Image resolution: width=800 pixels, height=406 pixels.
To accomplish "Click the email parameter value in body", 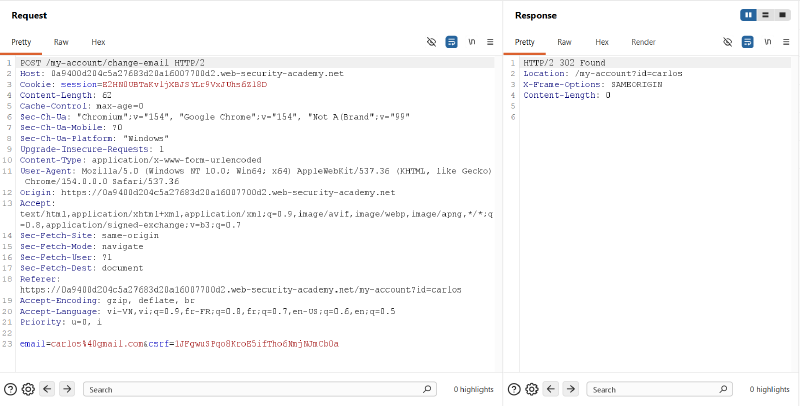I will (97, 344).
